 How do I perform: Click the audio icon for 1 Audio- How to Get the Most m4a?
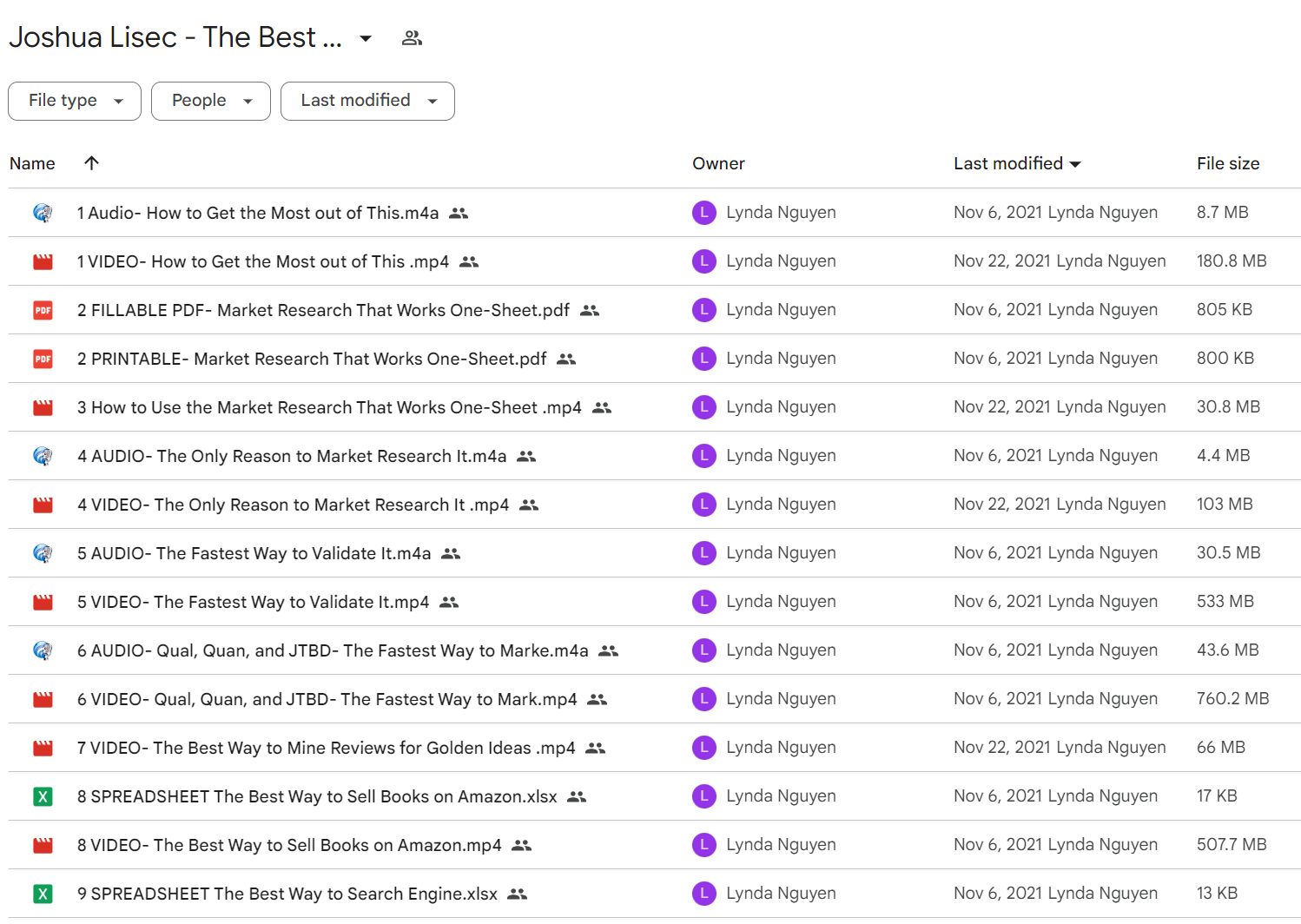(x=43, y=213)
